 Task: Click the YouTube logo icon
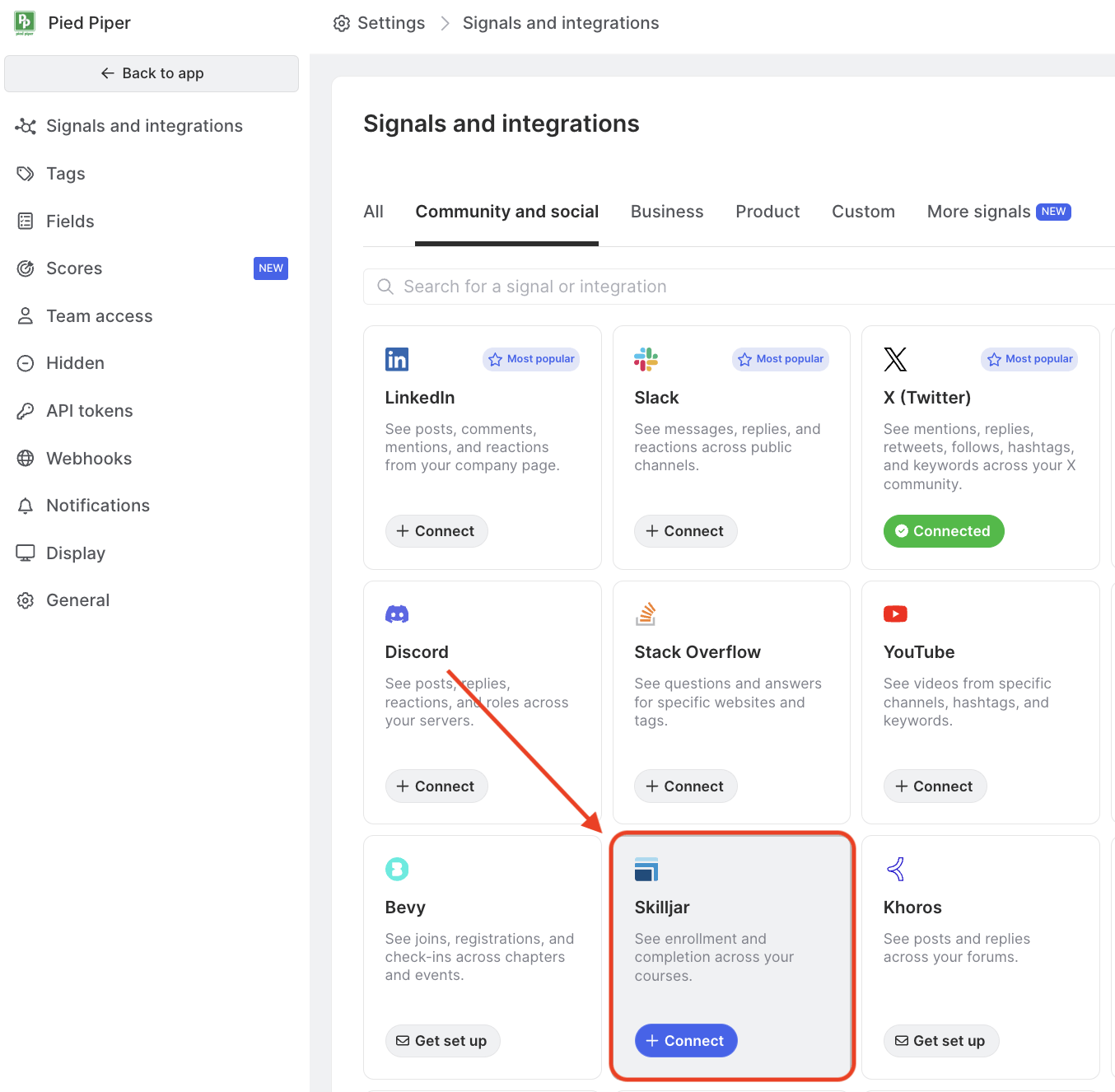point(895,614)
